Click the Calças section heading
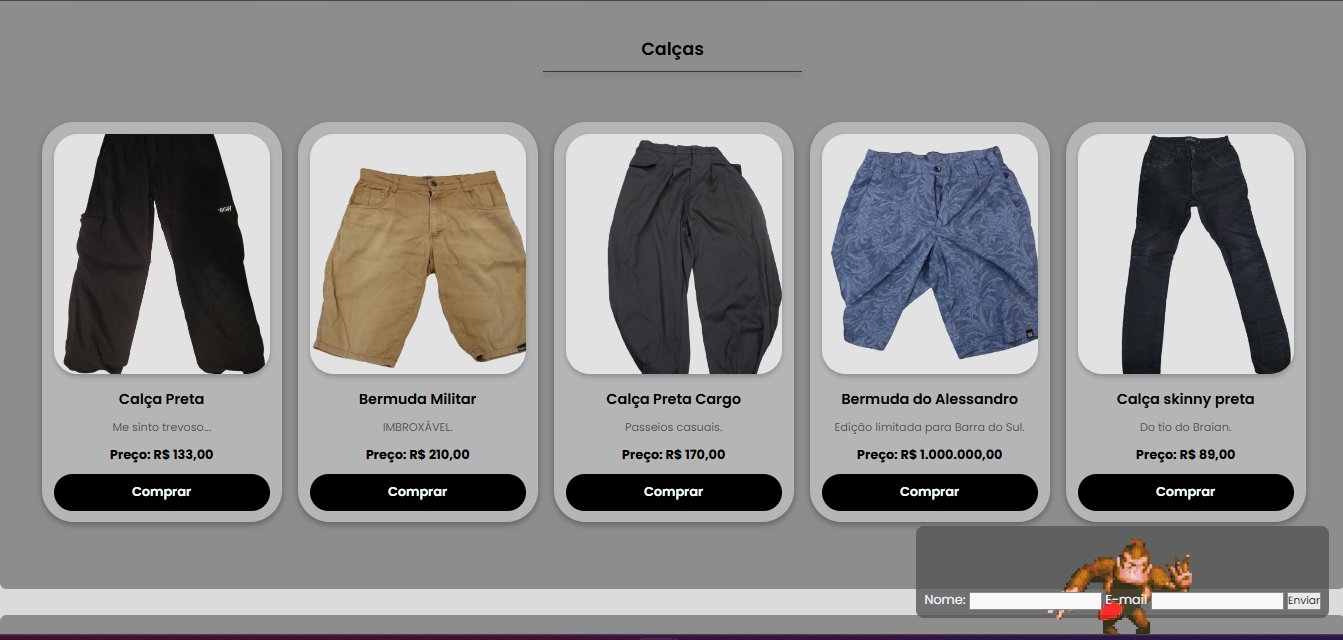 pos(672,49)
